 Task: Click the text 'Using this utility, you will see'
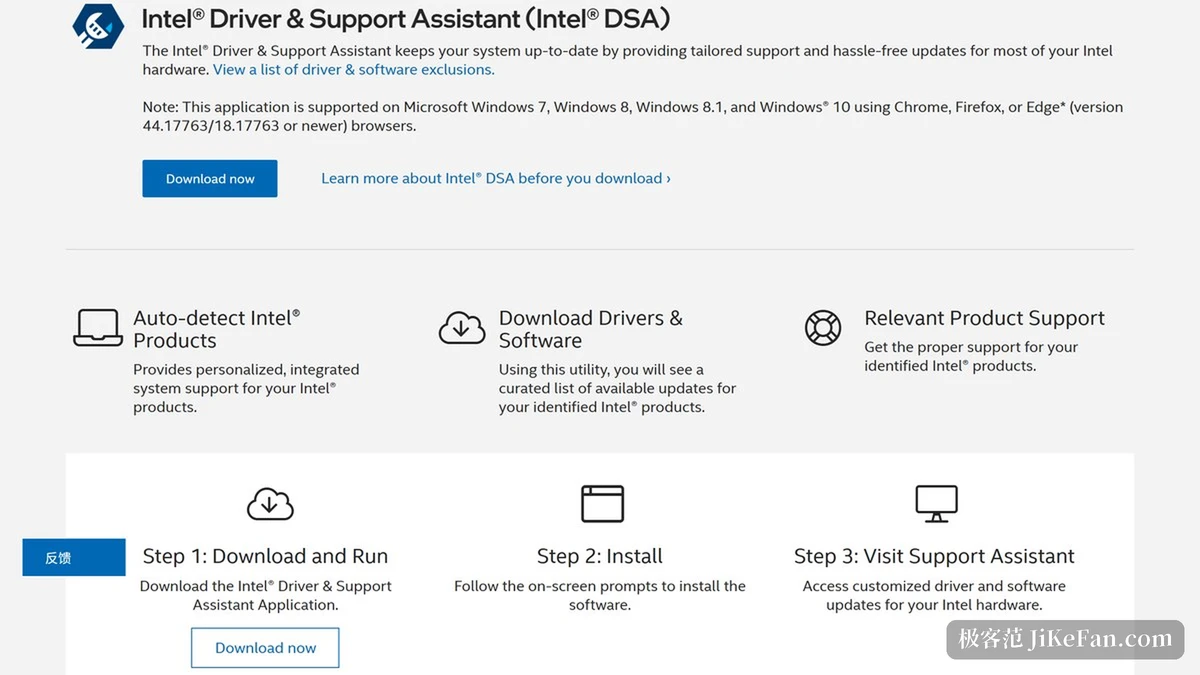(601, 369)
